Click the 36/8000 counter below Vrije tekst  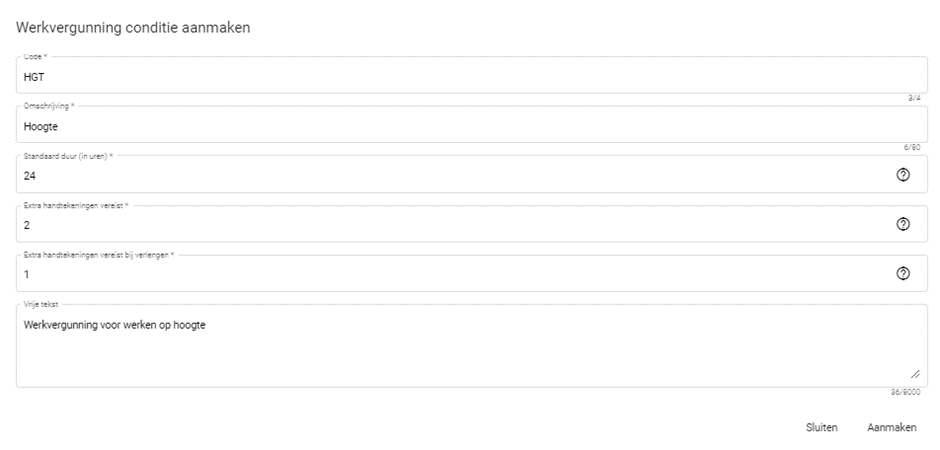[905, 392]
